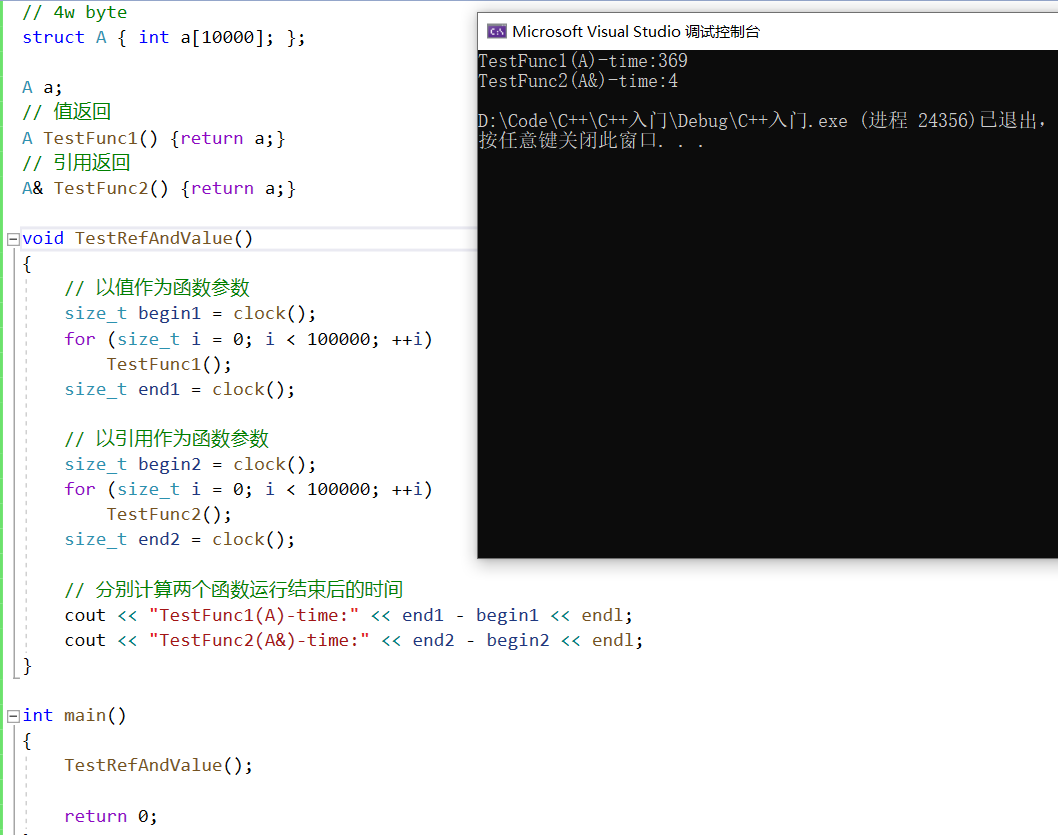The width and height of the screenshot is (1058, 835).
Task: Click the 'return 0;' statement
Action: pos(111,816)
